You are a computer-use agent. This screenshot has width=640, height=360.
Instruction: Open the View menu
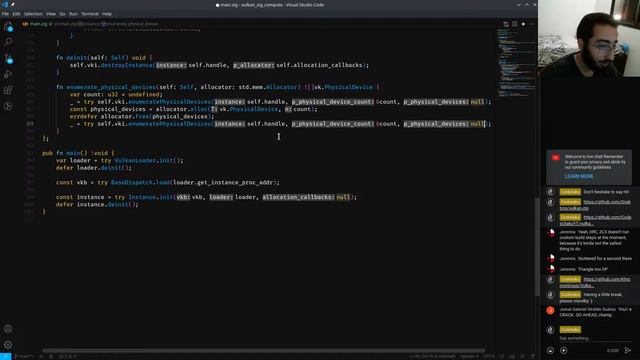point(51,14)
